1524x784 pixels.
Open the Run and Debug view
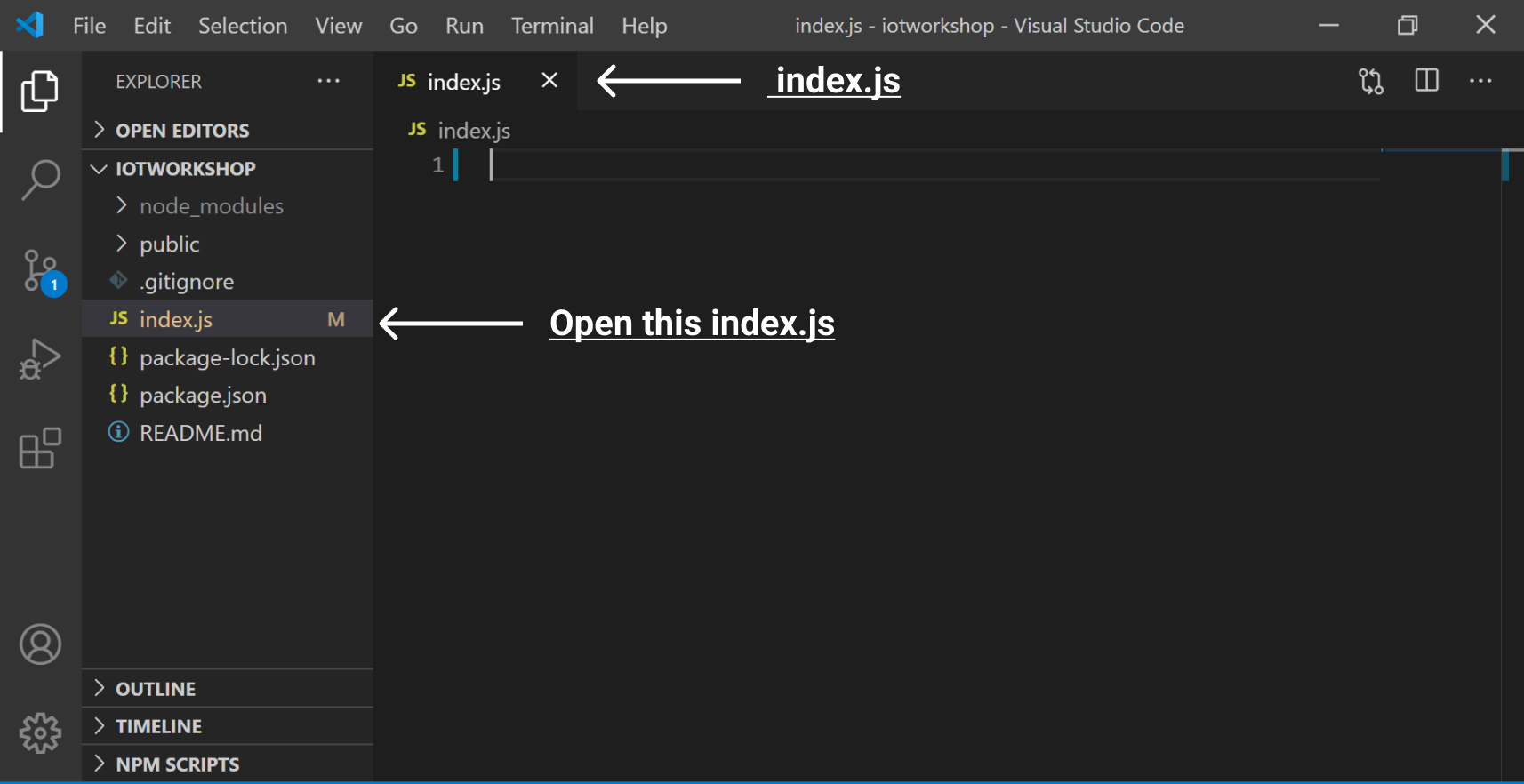tap(40, 359)
